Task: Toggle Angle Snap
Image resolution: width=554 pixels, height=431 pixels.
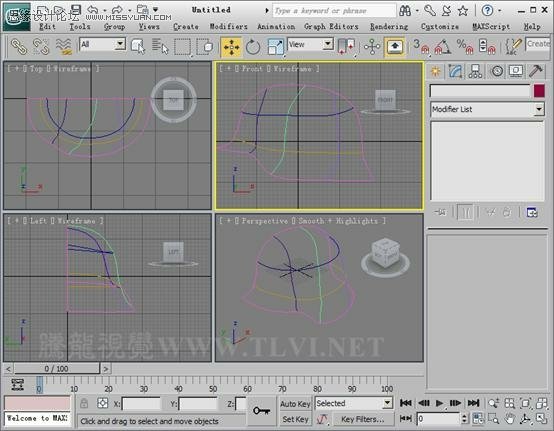Action: pyautogui.click(x=442, y=47)
